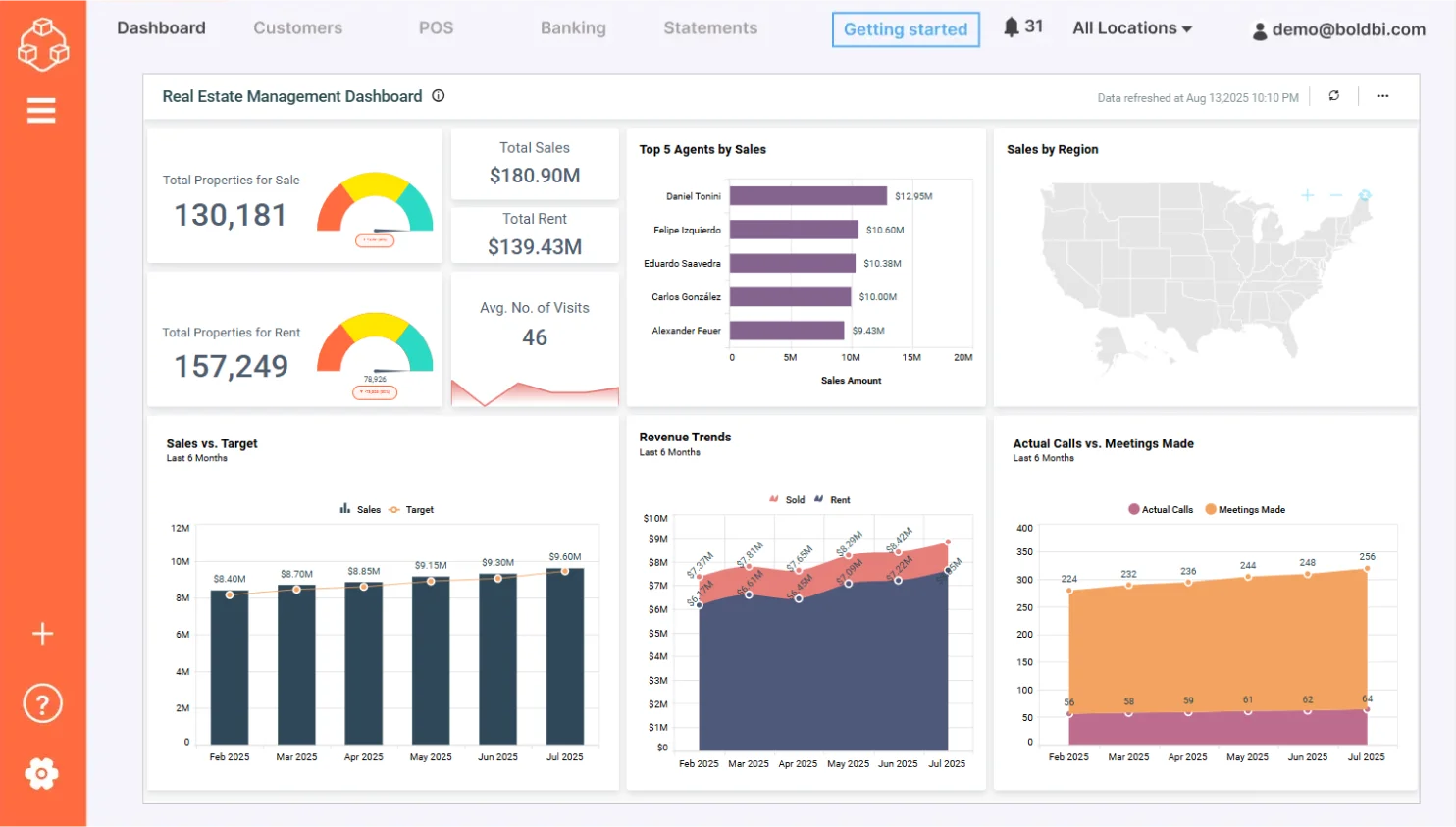Click the Real Estate dashboard info icon

[x=439, y=96]
